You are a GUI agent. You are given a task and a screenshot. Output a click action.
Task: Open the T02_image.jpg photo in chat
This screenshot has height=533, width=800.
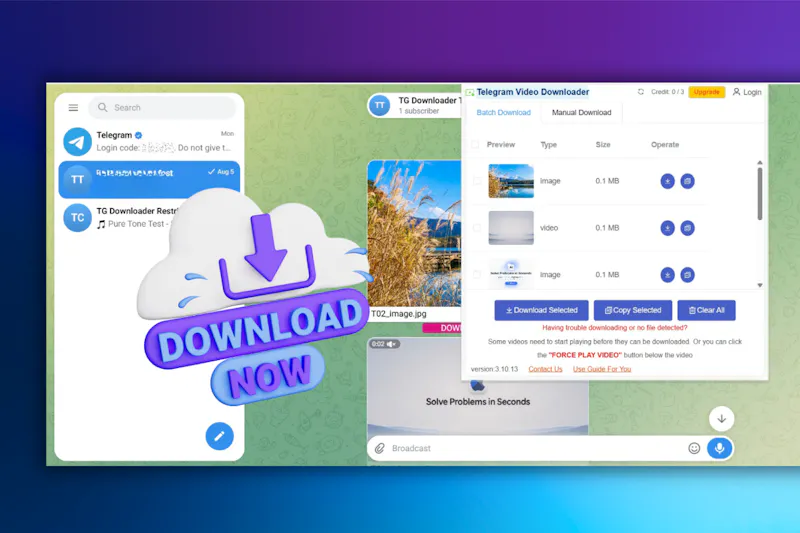click(414, 234)
